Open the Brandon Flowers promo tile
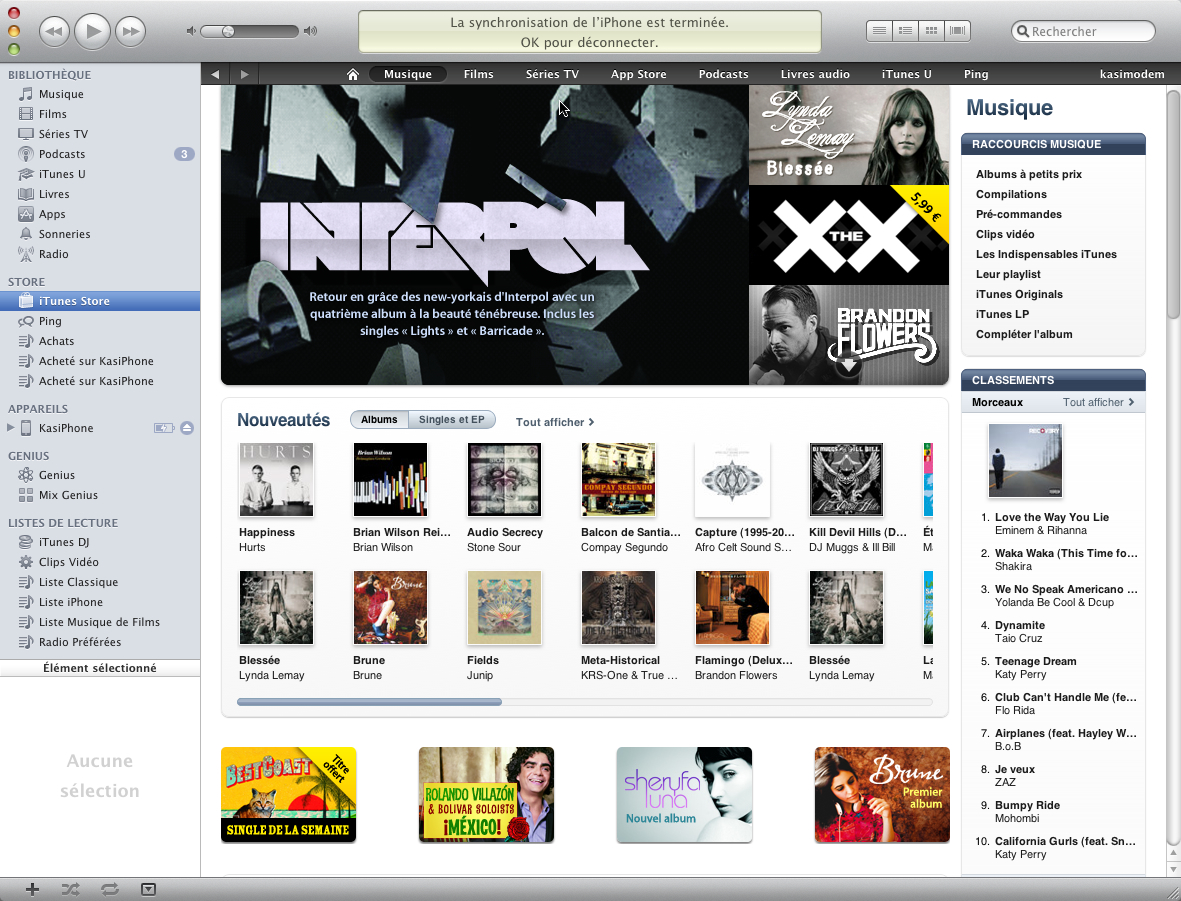 pyautogui.click(x=849, y=335)
